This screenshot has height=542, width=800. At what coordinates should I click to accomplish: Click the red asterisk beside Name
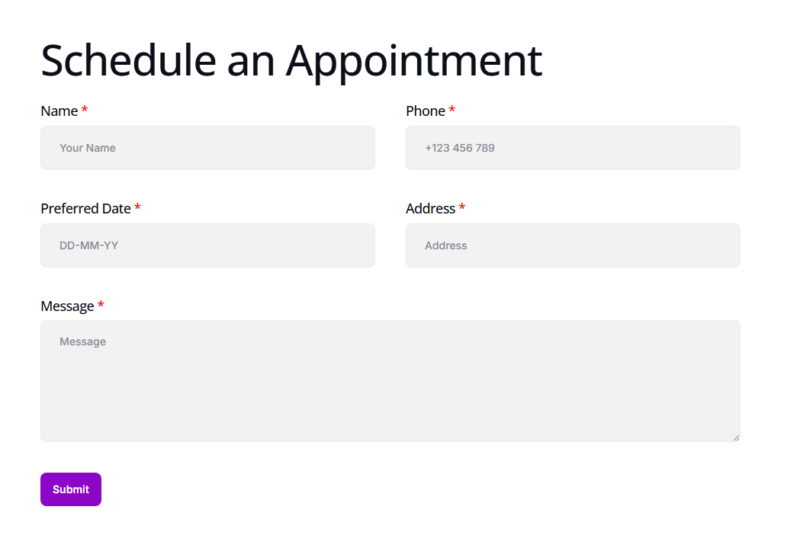(x=85, y=110)
